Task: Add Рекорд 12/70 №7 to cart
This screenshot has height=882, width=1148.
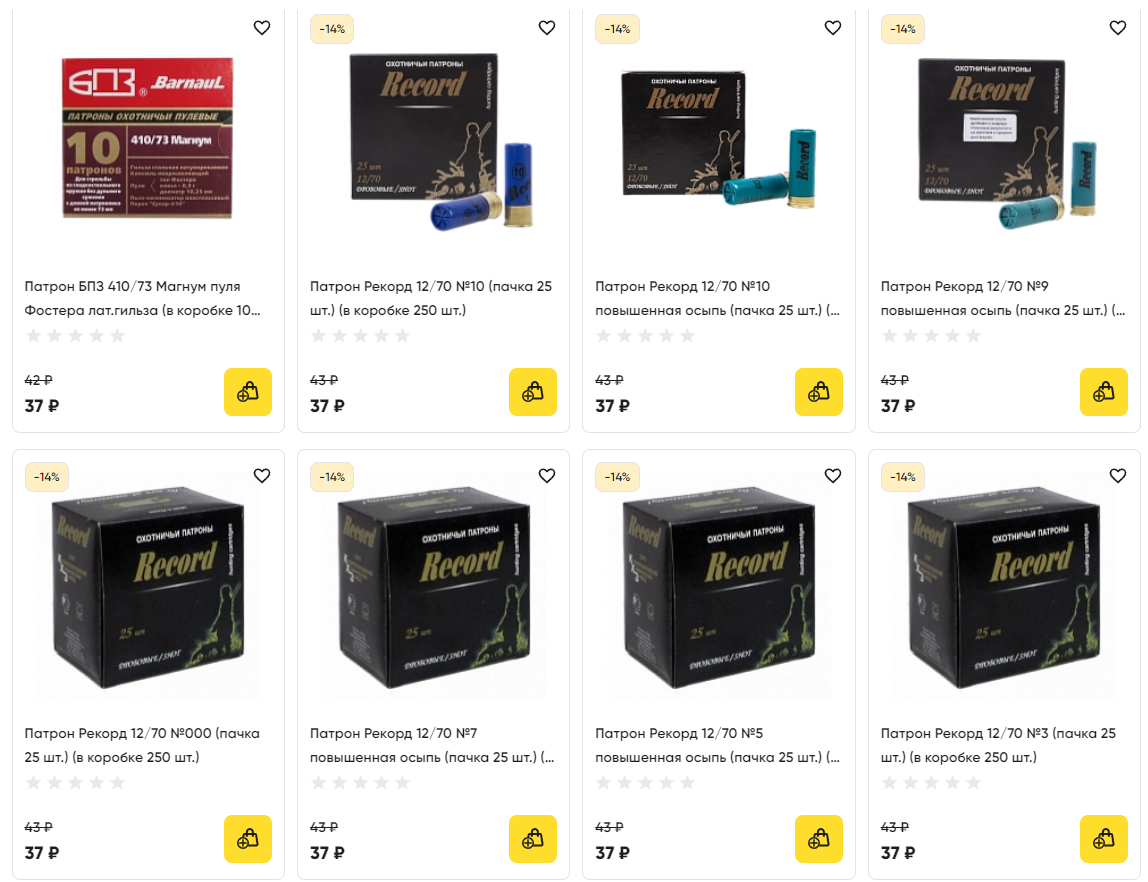Action: click(x=532, y=839)
